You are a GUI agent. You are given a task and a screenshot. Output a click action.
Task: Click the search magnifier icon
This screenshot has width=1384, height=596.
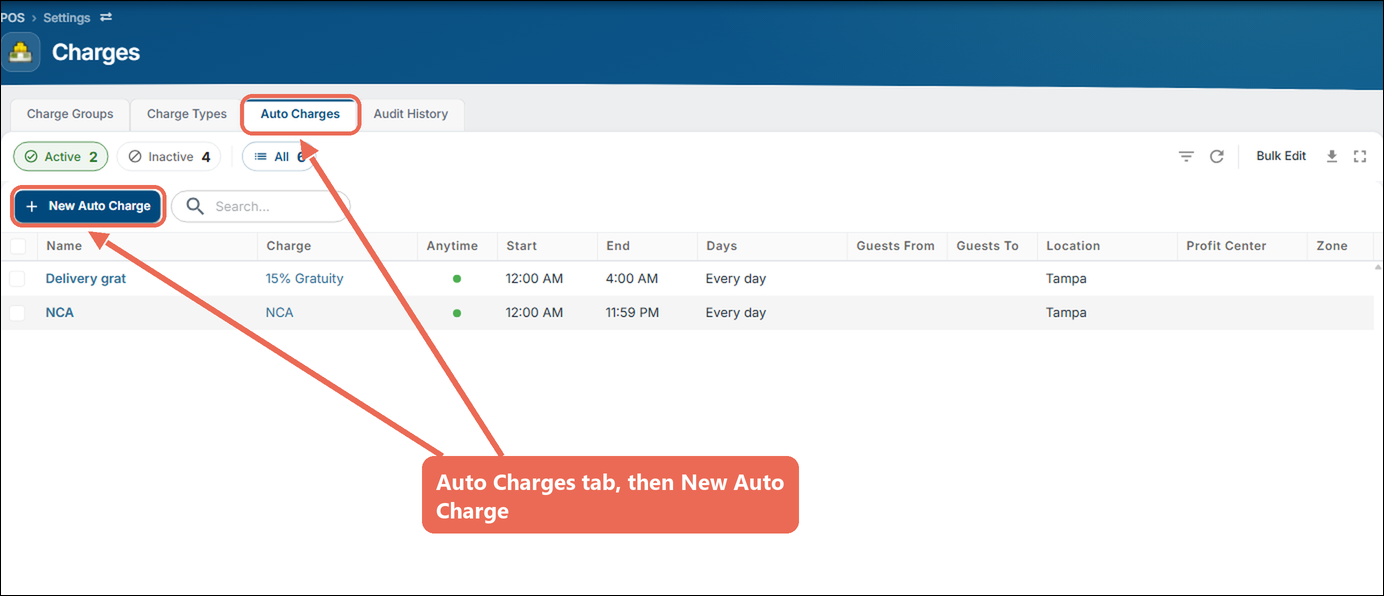[195, 206]
